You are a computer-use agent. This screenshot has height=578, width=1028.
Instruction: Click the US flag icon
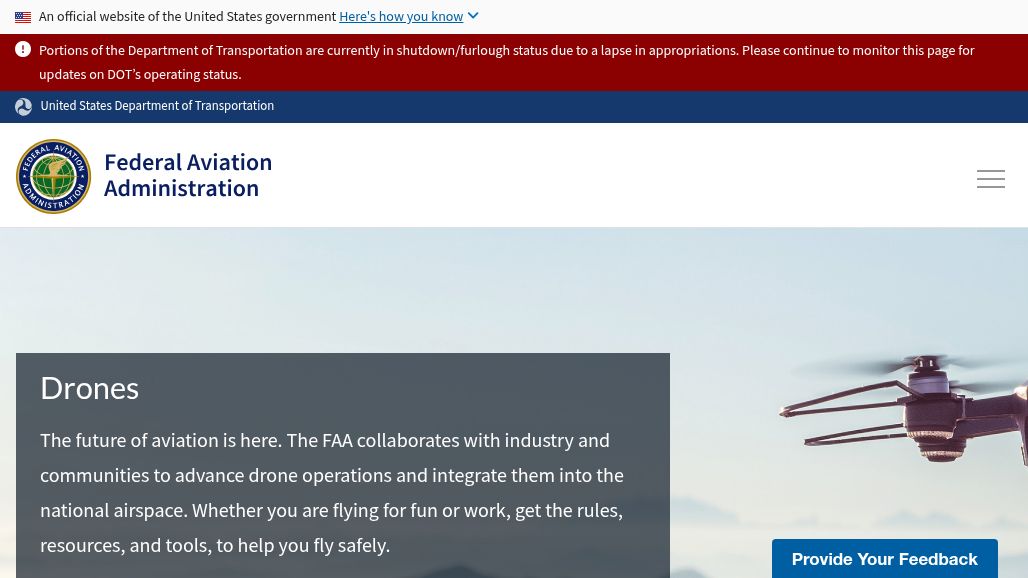click(x=23, y=17)
